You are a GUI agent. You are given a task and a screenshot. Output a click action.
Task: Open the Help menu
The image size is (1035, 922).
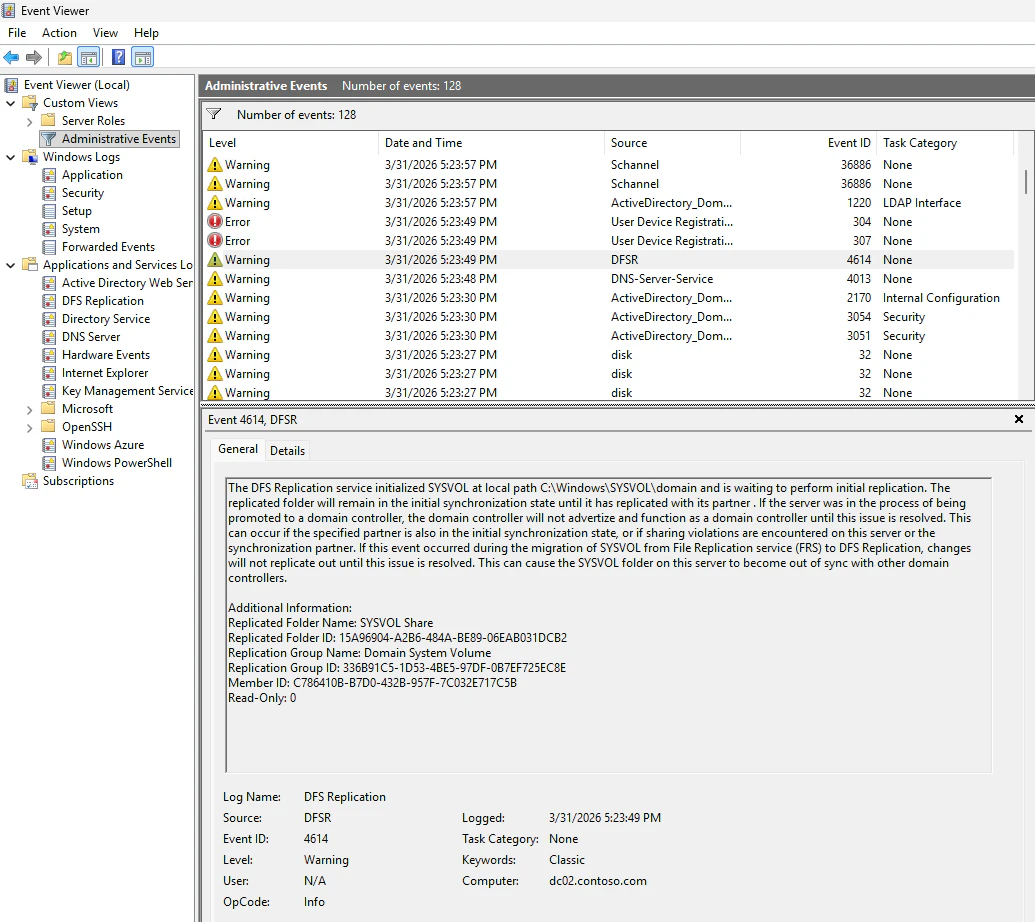146,32
